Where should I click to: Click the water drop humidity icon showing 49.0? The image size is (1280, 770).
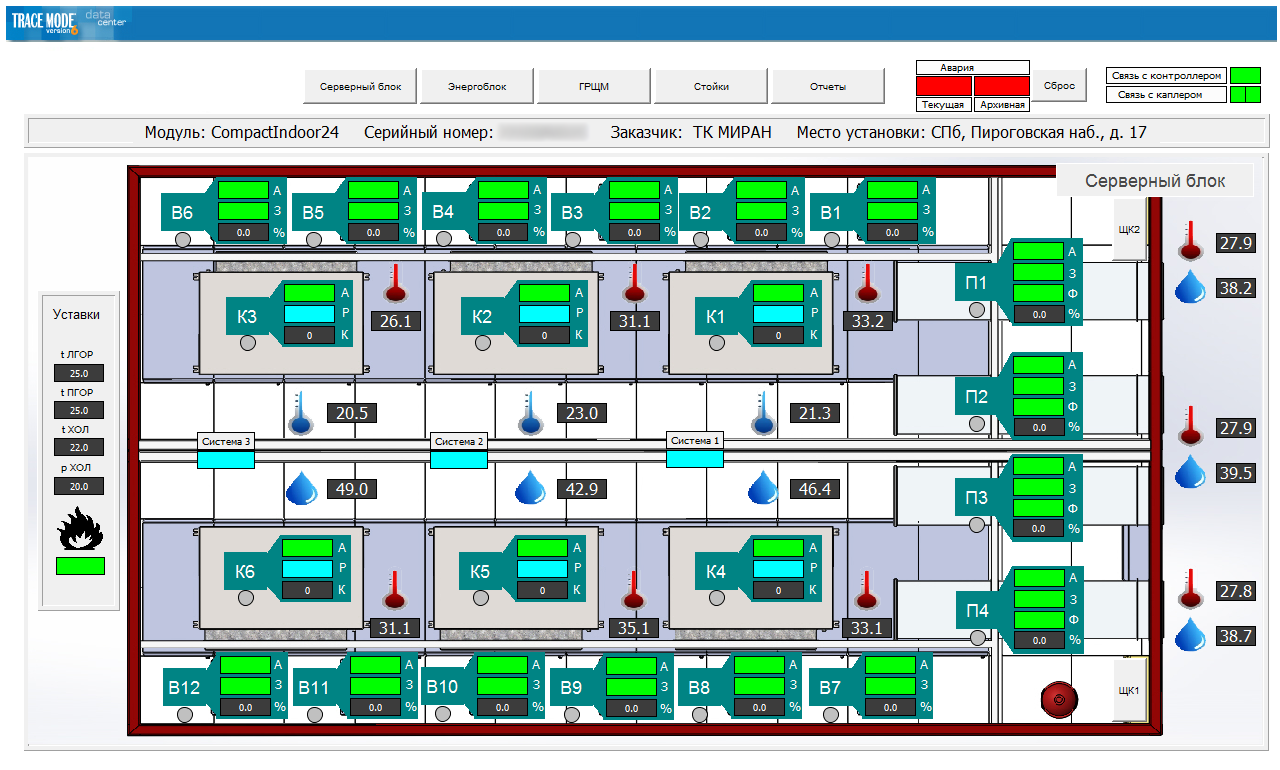301,489
